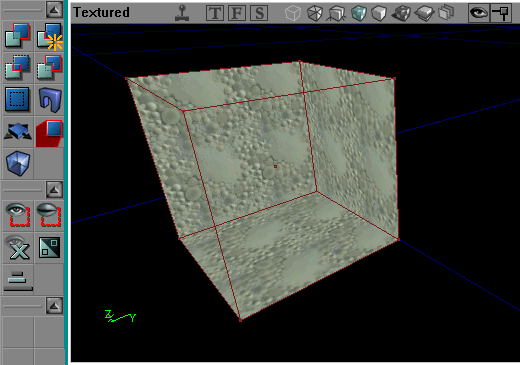Show selected actors only (open eye icon)
The height and width of the screenshot is (365, 520).
click(x=18, y=215)
